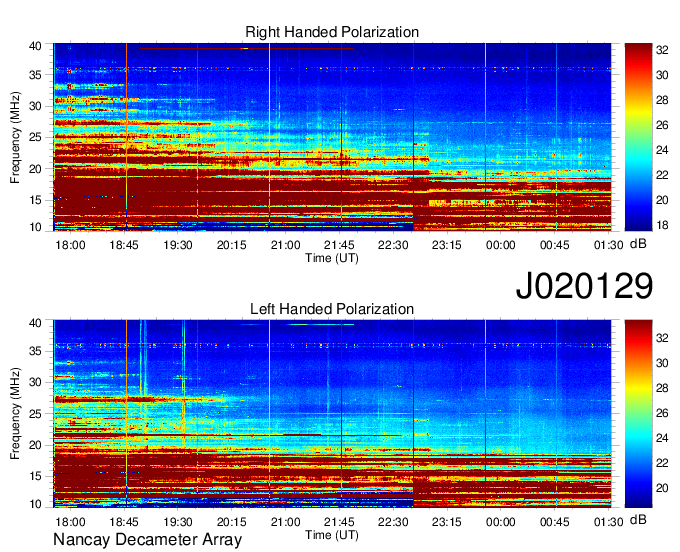680x552 pixels.
Task: Click the 18:00 tick on Right Handed time axis
Action: click(70, 245)
